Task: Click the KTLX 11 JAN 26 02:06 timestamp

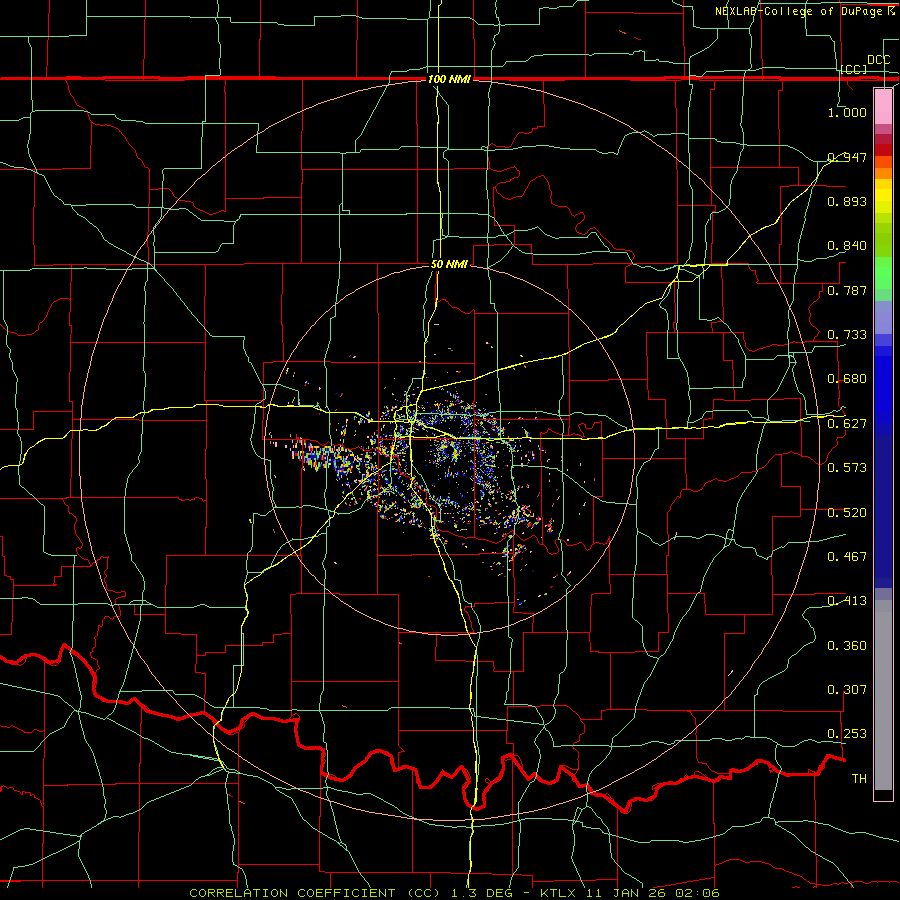Action: click(x=630, y=893)
